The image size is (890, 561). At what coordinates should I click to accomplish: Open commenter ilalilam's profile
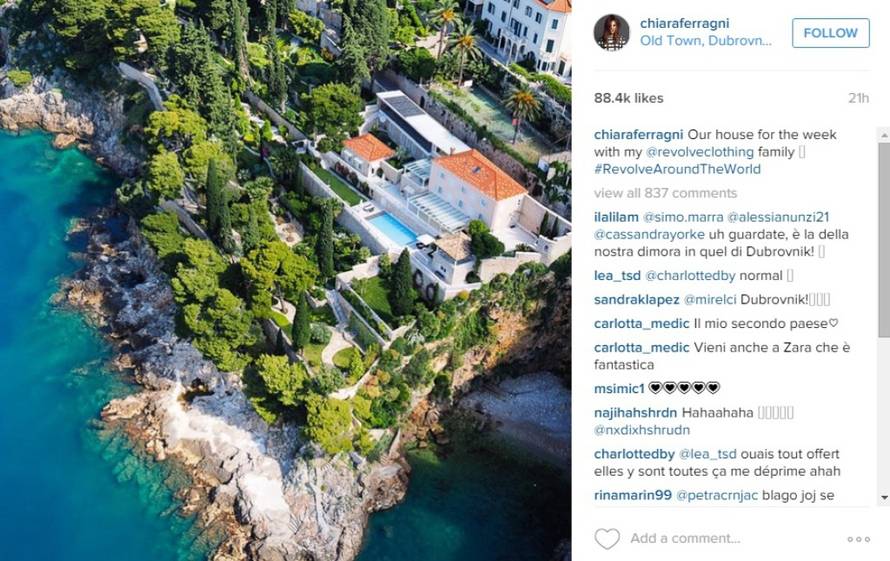tap(616, 217)
